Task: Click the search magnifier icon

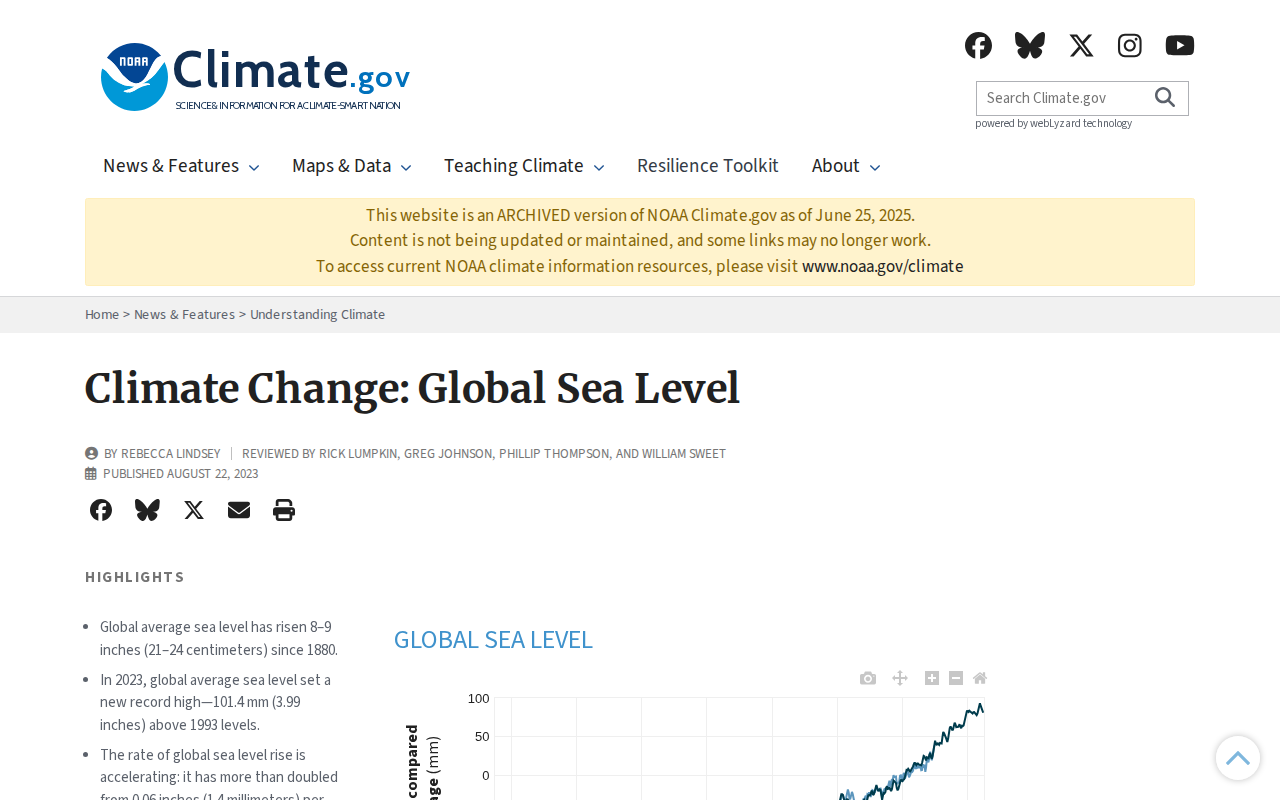Action: [1165, 97]
